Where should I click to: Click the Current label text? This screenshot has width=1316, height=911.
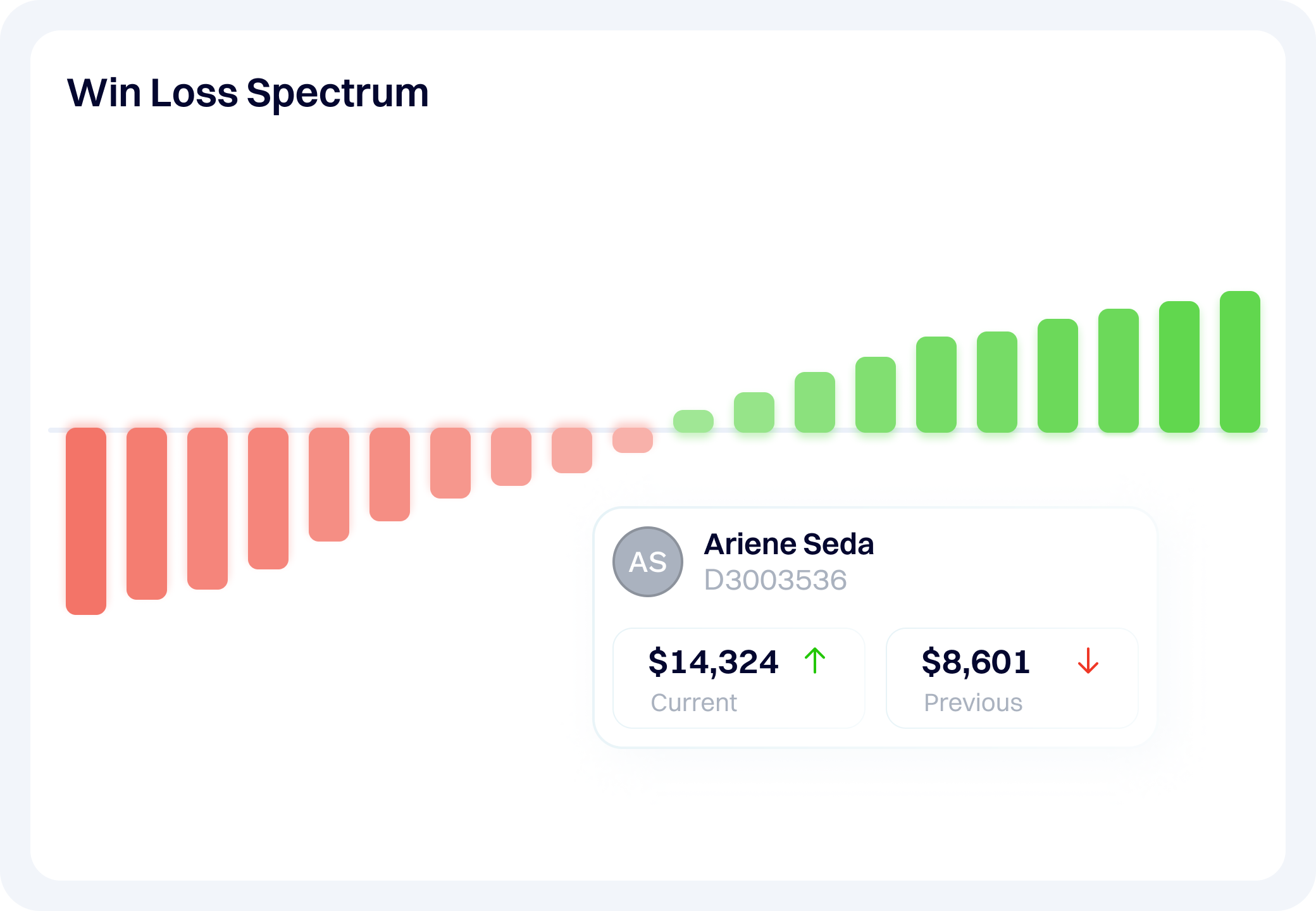(x=693, y=703)
